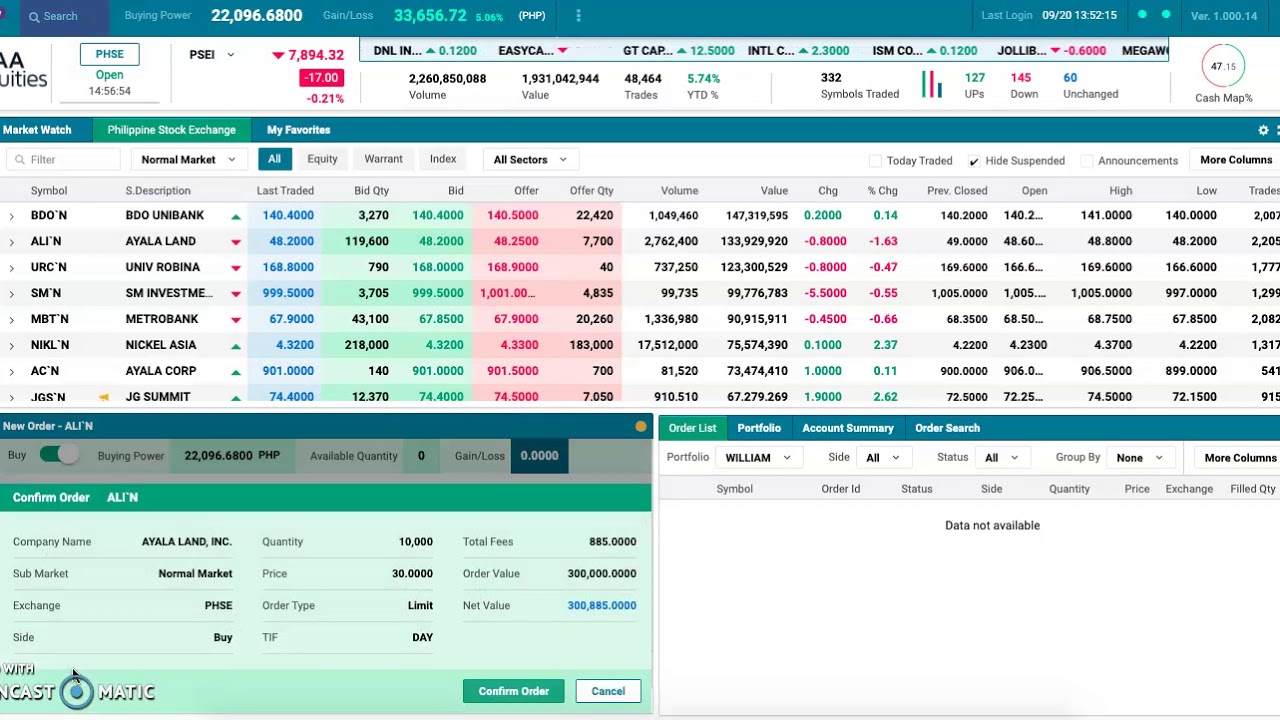Expand the MBT`N row
This screenshot has height=720, width=1280.
11,320
